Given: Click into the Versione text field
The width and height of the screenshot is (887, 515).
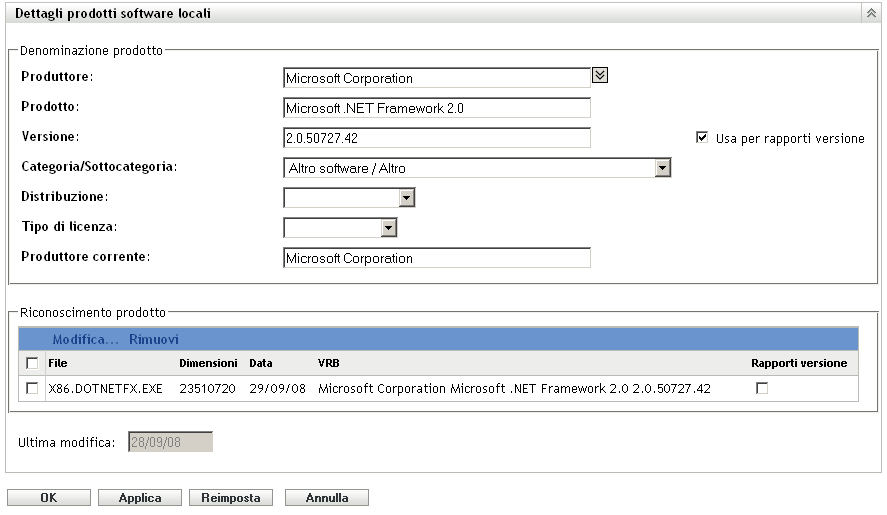Looking at the screenshot, I should pos(437,138).
